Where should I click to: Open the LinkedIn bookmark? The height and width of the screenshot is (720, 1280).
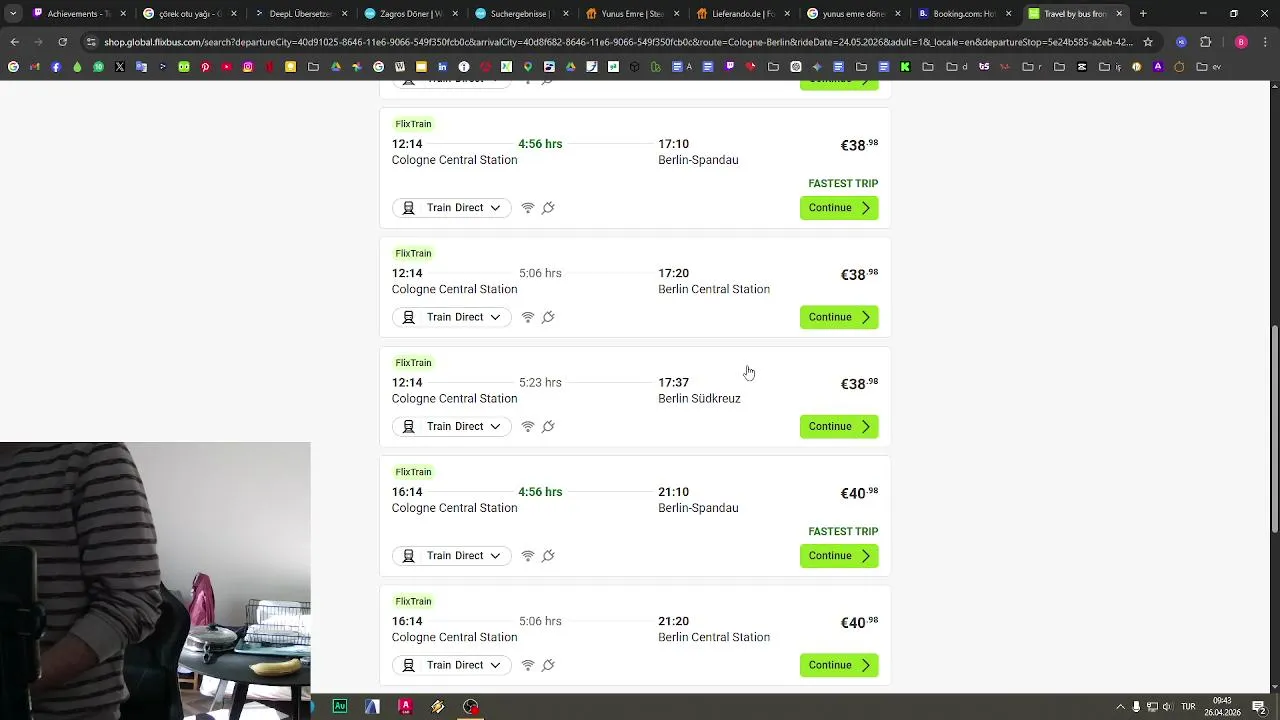[x=442, y=67]
